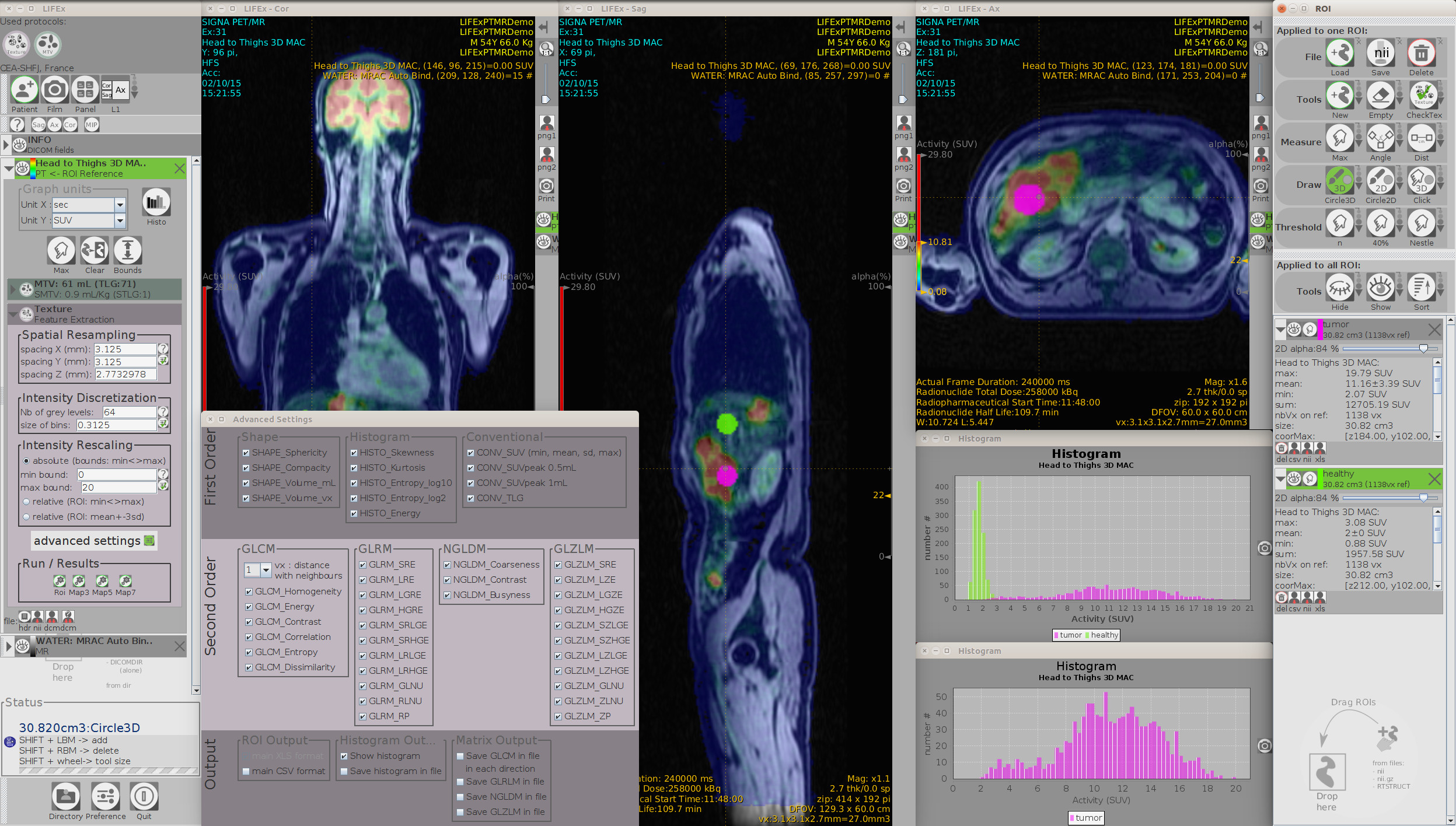The height and width of the screenshot is (826, 1456).
Task: Adjust tumor ROI 2D alpha slider
Action: coord(1423,349)
